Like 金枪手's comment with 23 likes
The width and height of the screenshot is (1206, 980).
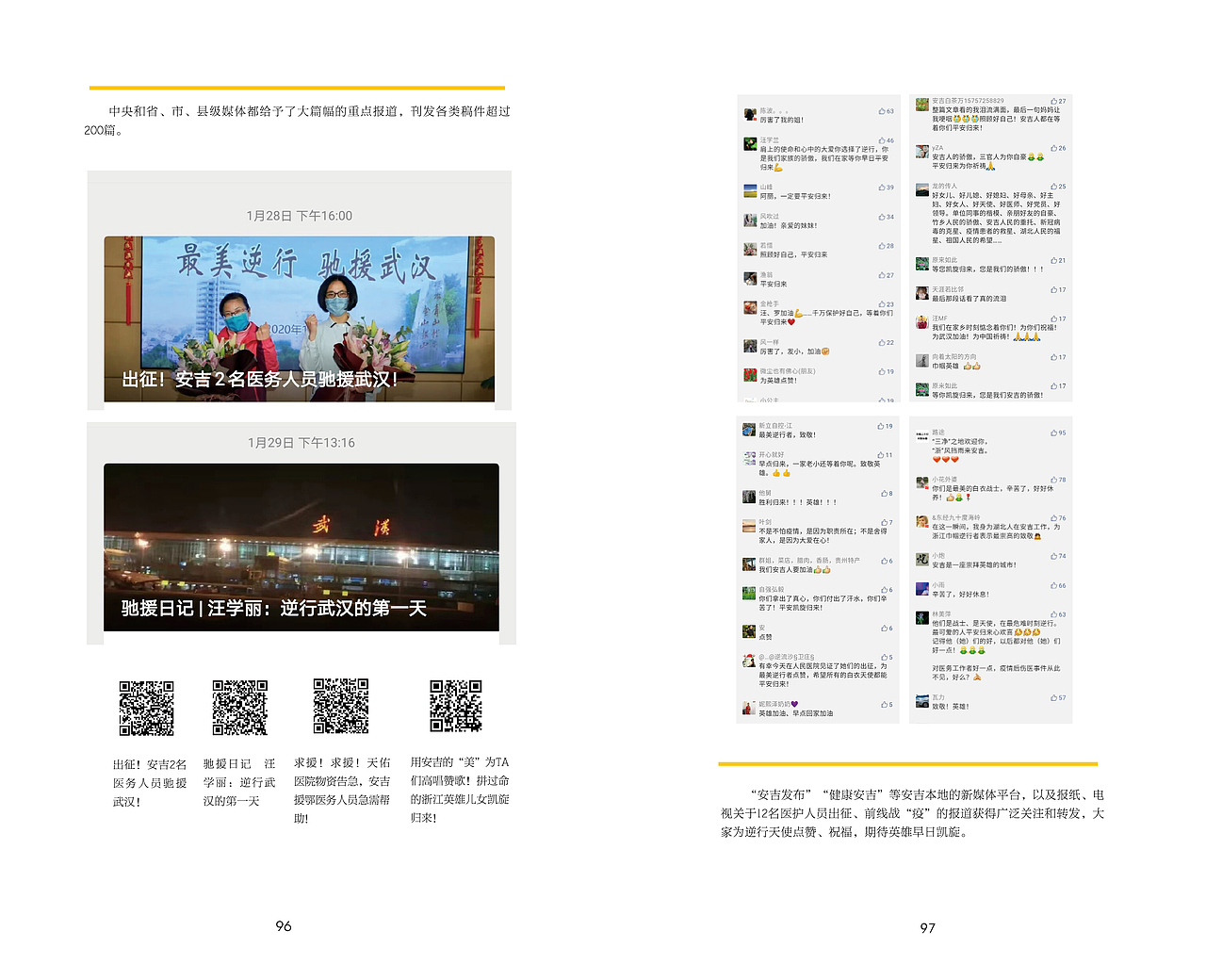point(881,304)
